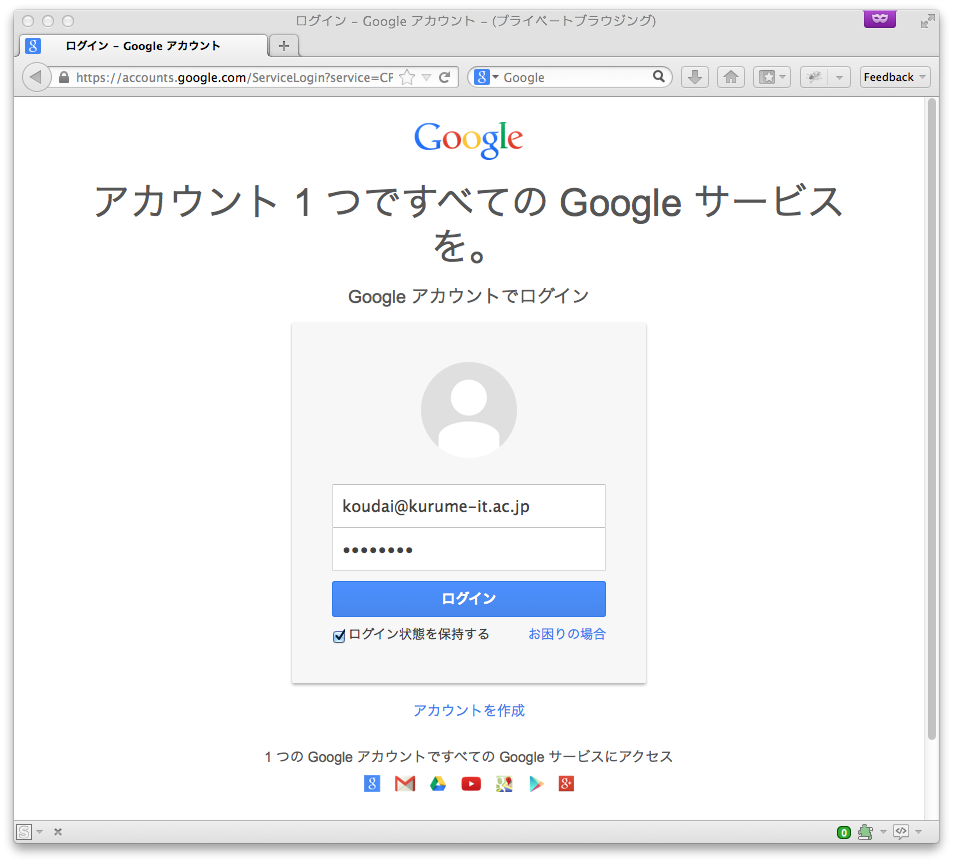Viewport: 953px width, 863px height.
Task: Open the お困りの場合 help link
Action: [566, 634]
